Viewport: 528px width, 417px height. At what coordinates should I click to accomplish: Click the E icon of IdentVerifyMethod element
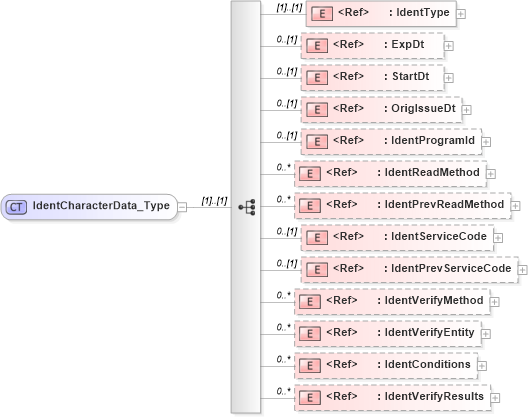[x=310, y=302]
